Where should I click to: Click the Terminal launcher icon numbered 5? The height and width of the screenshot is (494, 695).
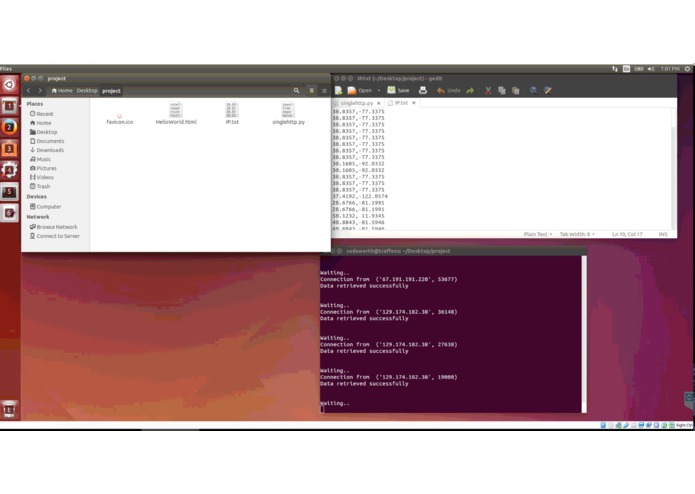click(9, 191)
